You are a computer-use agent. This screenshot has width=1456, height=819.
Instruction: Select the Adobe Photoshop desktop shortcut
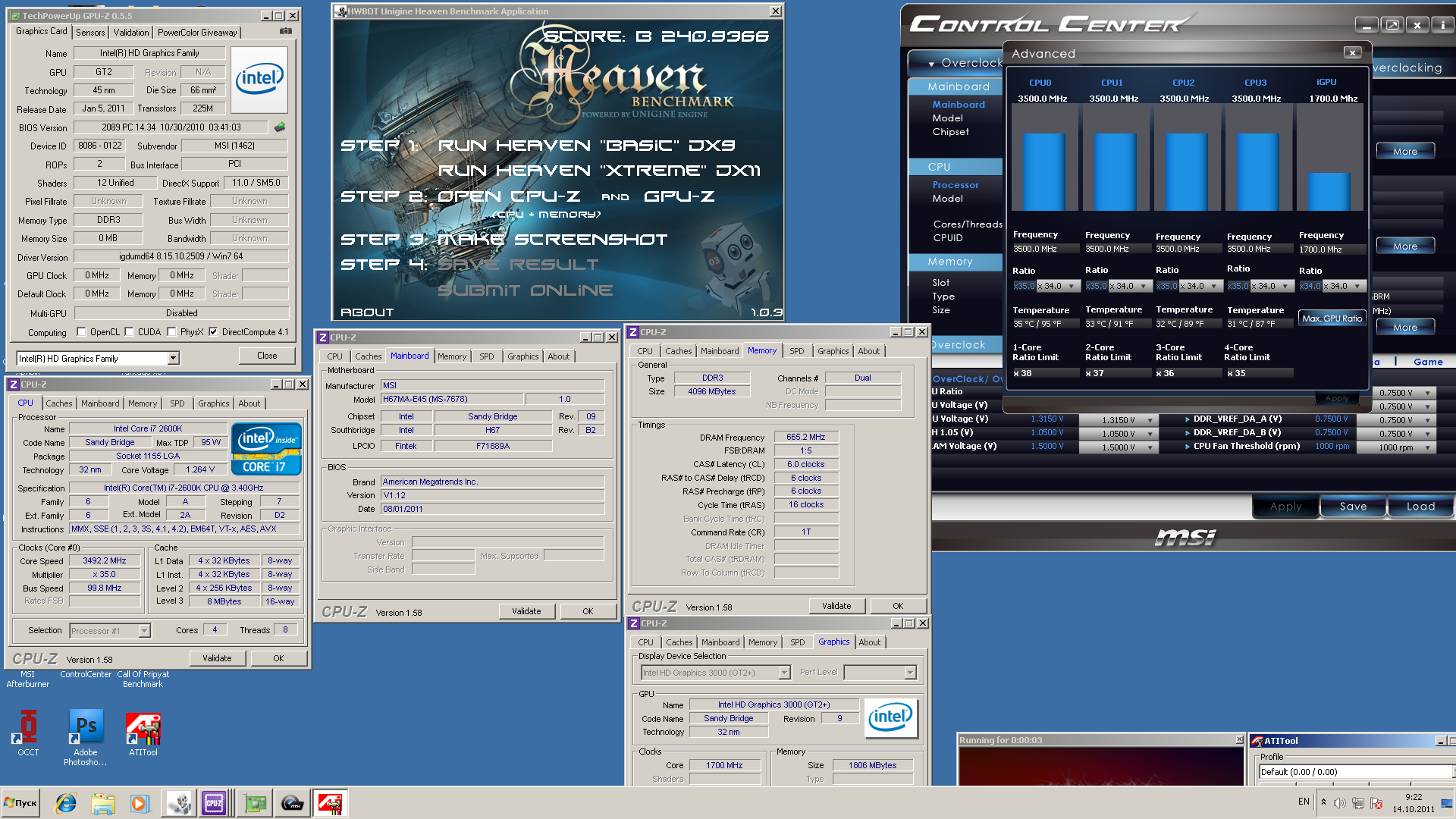click(x=85, y=737)
